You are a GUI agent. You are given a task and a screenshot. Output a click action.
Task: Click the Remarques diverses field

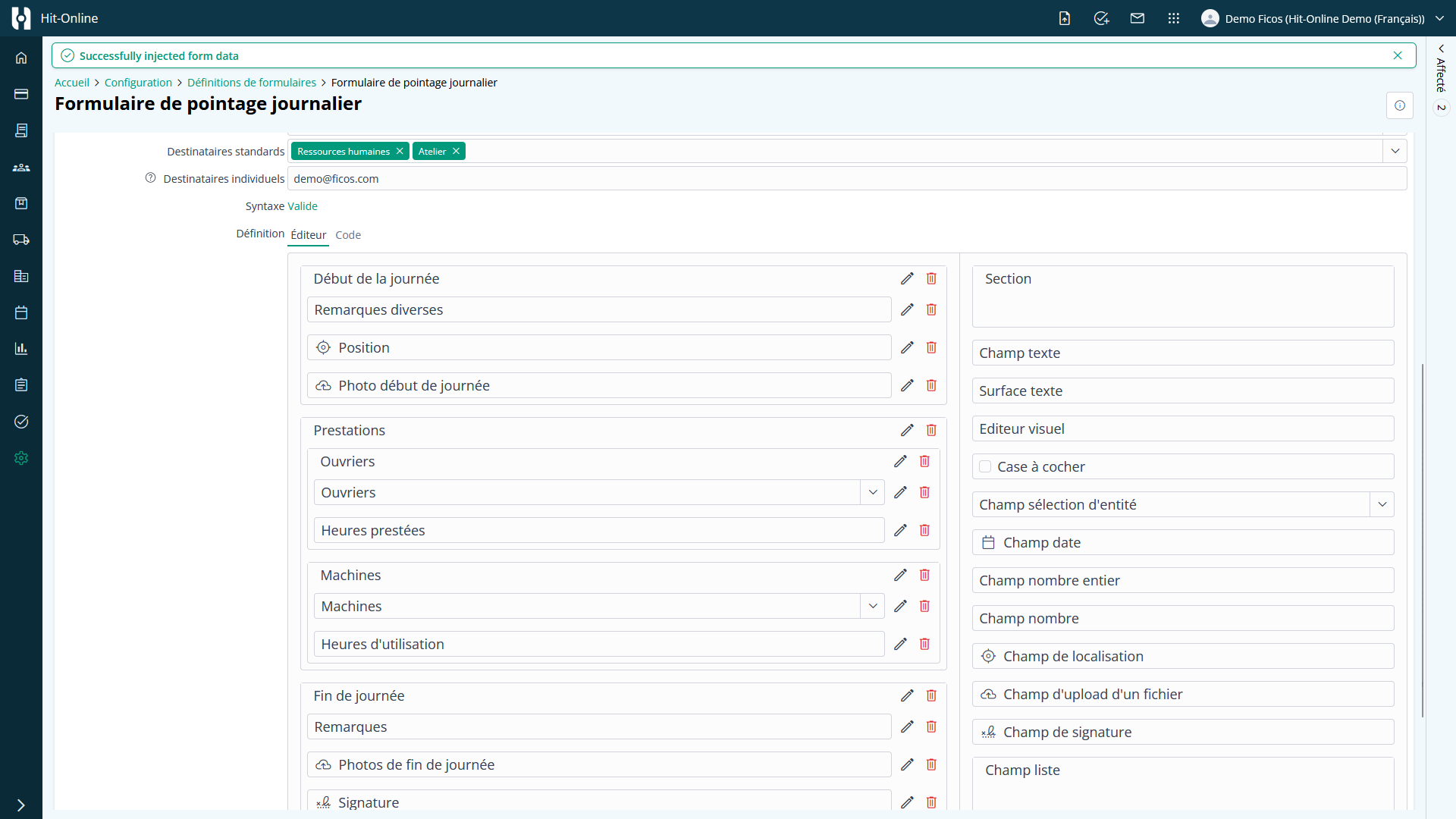point(599,310)
